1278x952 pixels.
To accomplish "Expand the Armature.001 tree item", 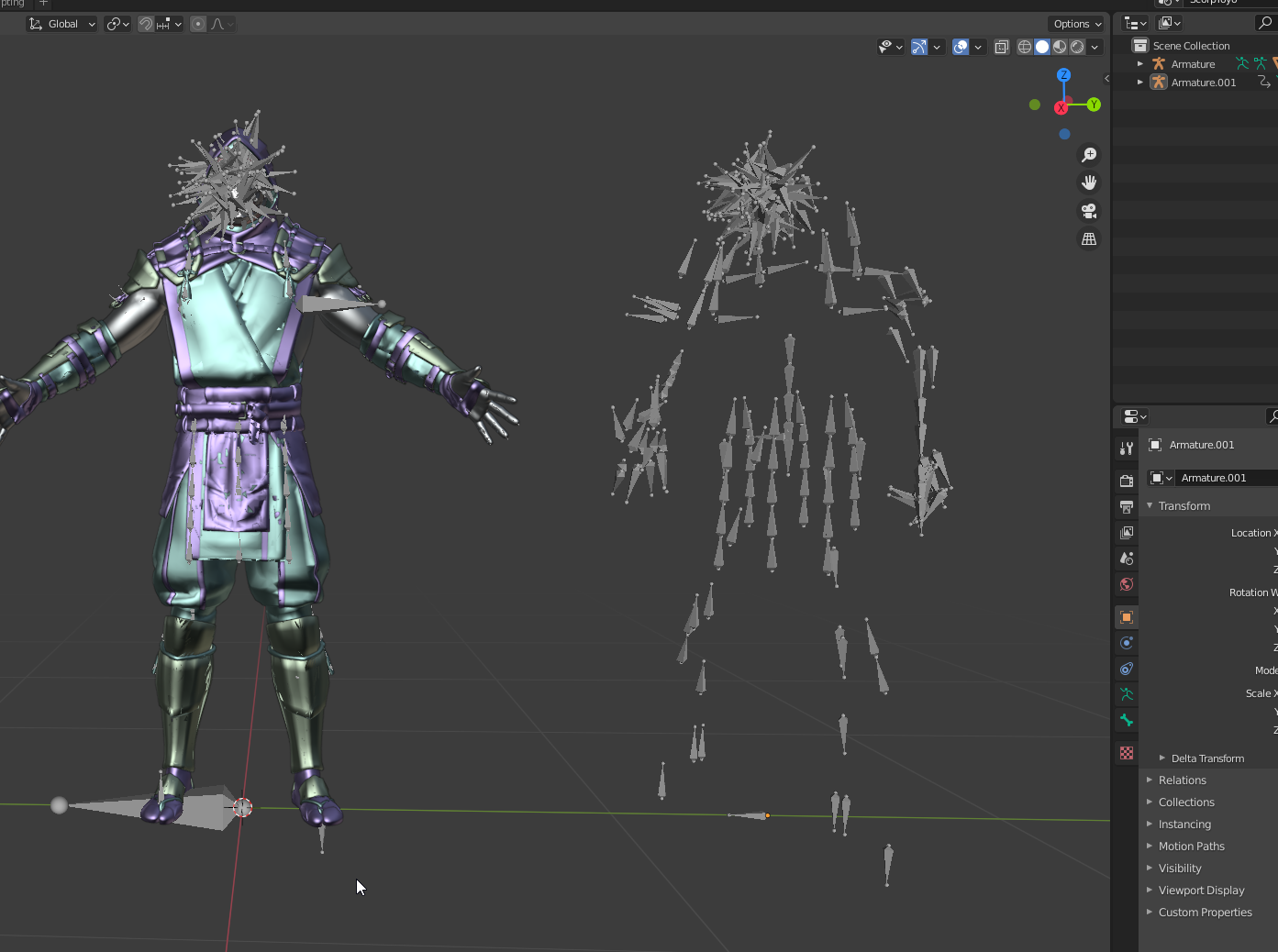I will [1140, 83].
